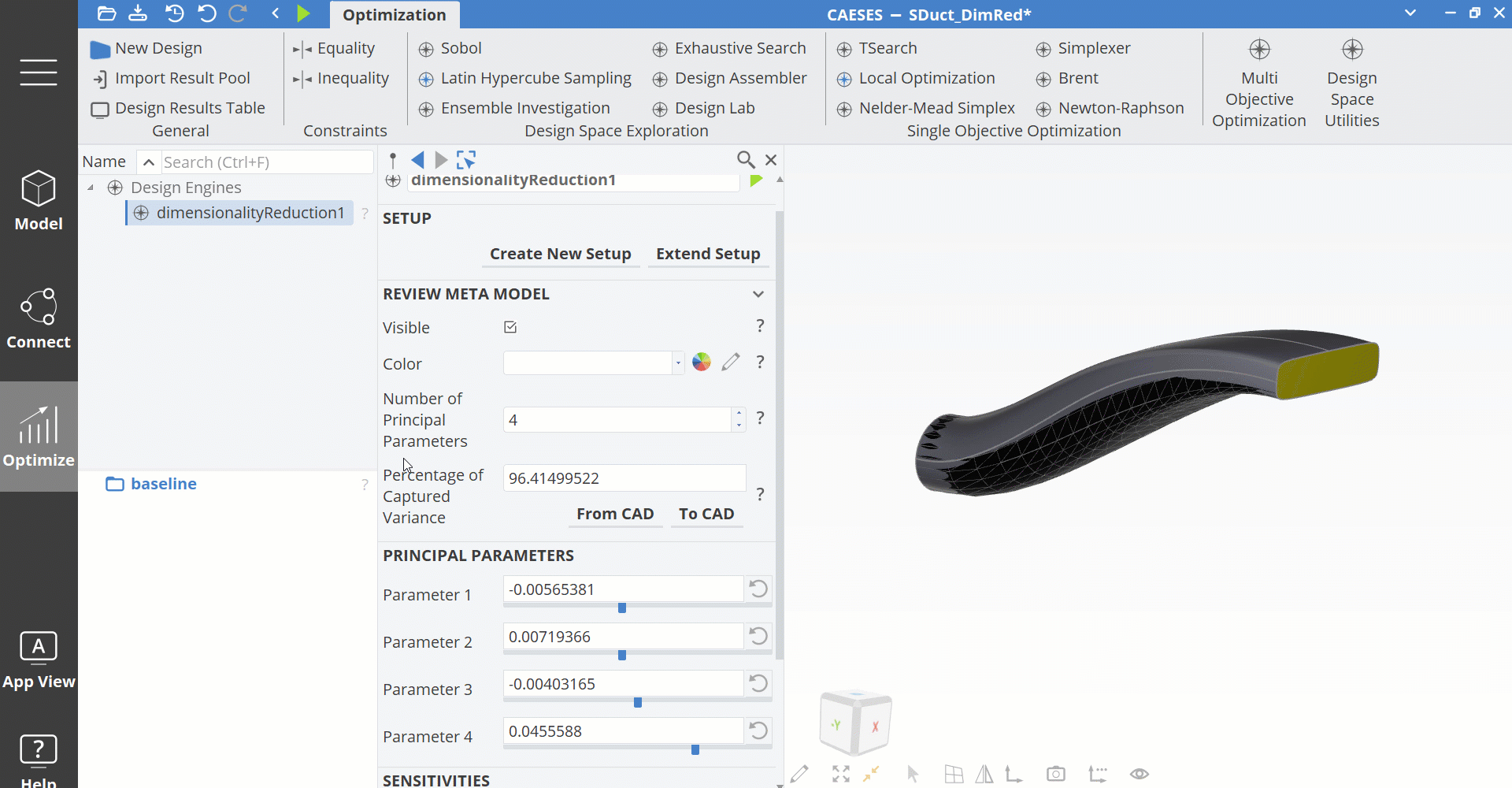Toggle the Visible checkbox in Review Meta Model
1512x788 pixels.
[510, 327]
